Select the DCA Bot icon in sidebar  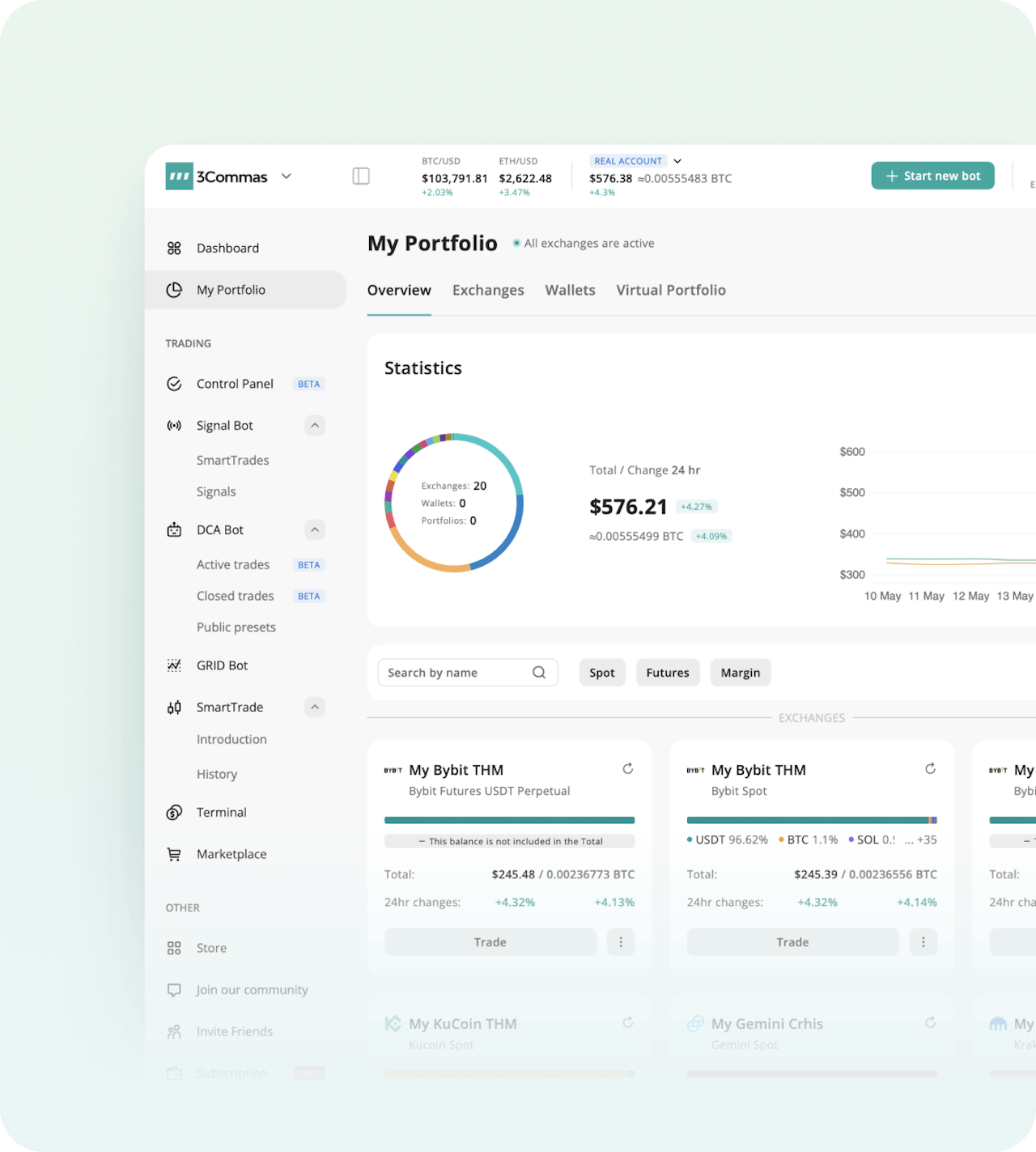pyautogui.click(x=174, y=529)
